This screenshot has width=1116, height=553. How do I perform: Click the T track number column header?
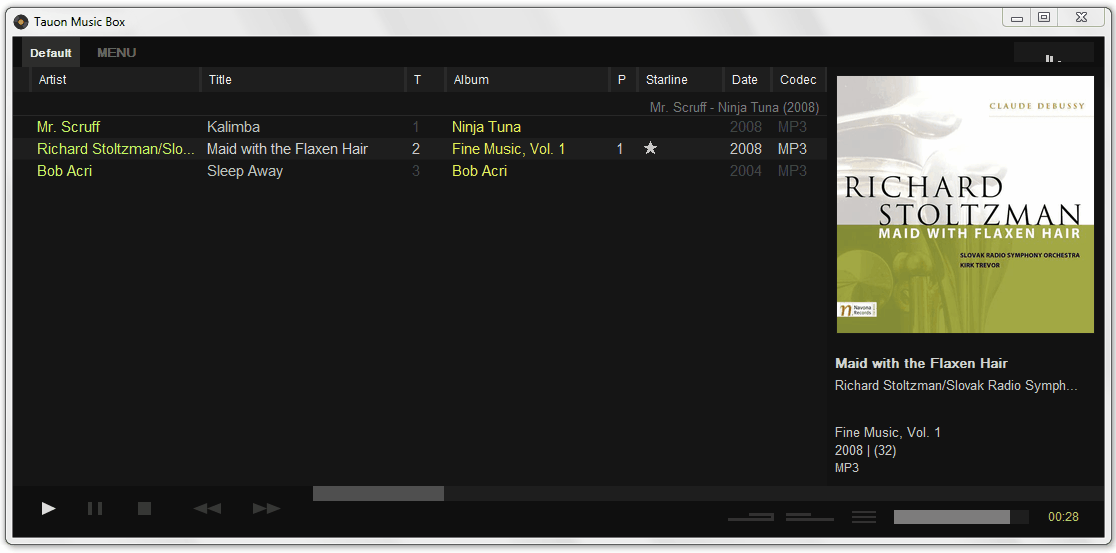click(426, 80)
